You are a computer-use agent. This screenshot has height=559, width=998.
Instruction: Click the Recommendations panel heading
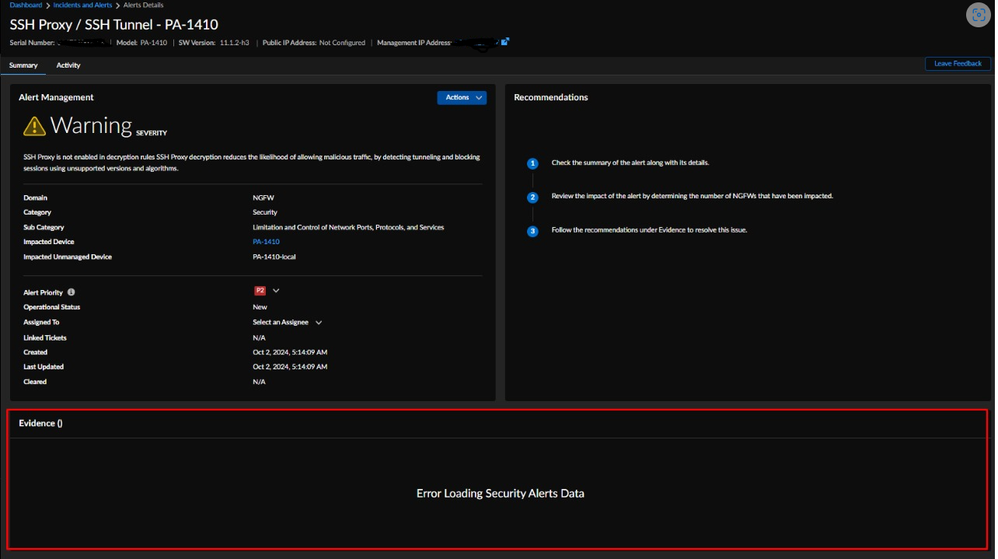[551, 97]
